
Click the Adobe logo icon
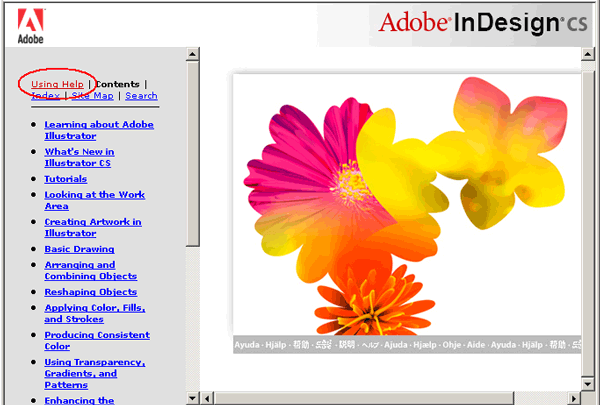[x=31, y=26]
